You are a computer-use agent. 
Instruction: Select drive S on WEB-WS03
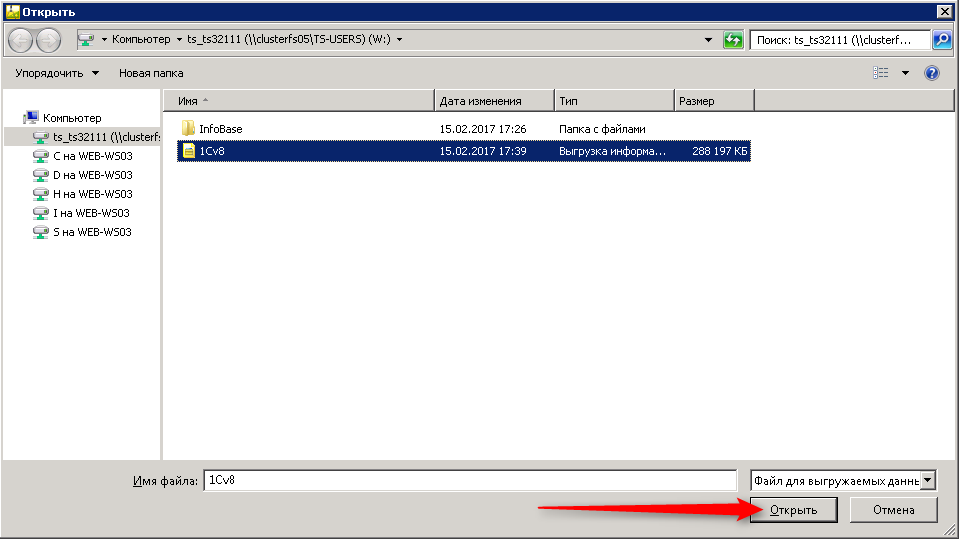pyautogui.click(x=92, y=232)
